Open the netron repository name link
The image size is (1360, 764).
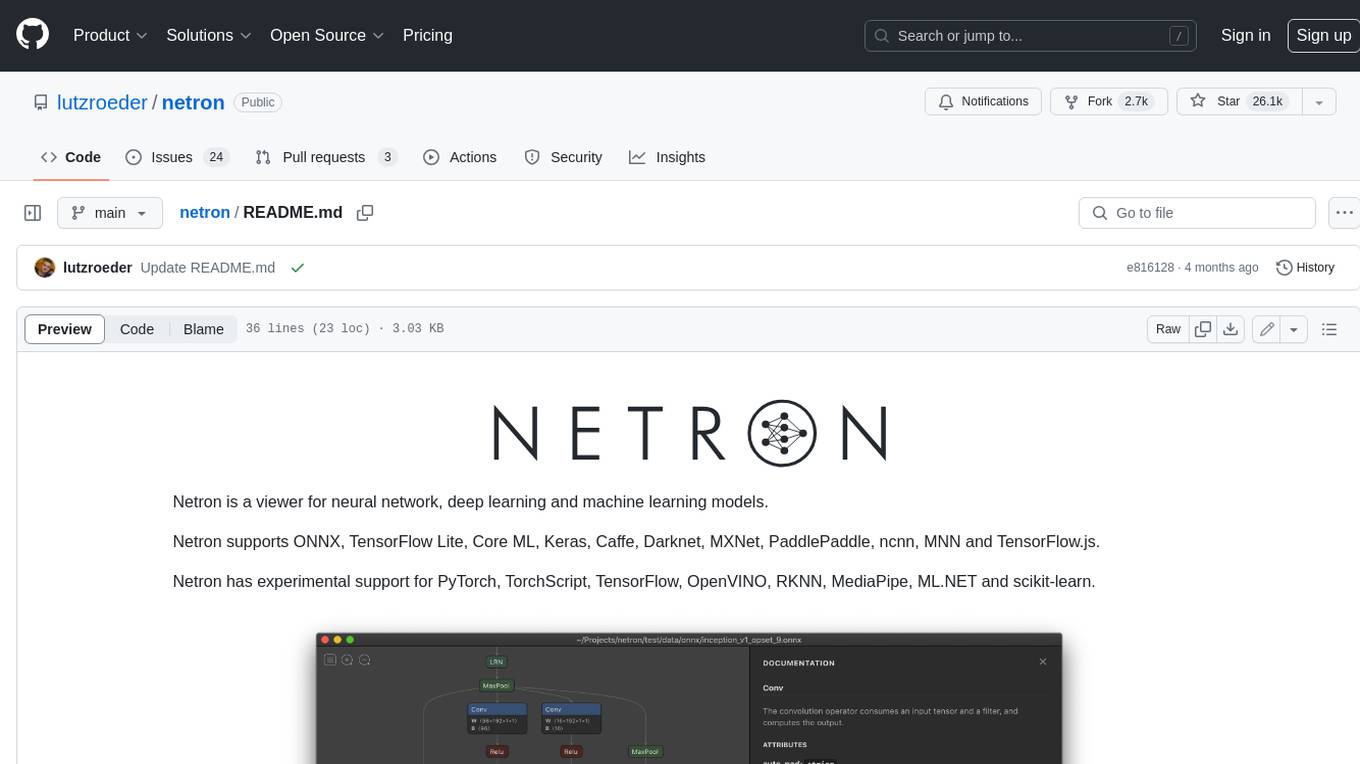click(x=193, y=102)
